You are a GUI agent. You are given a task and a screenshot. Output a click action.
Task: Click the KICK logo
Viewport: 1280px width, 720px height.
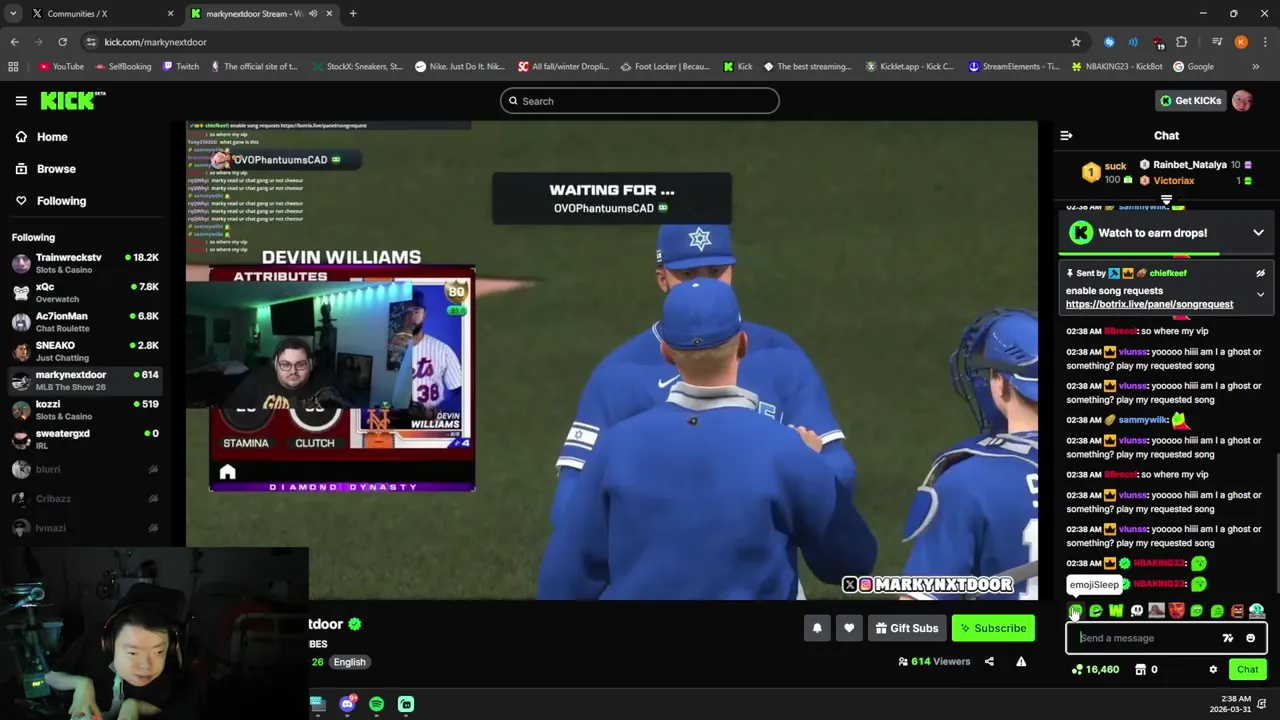[72, 100]
